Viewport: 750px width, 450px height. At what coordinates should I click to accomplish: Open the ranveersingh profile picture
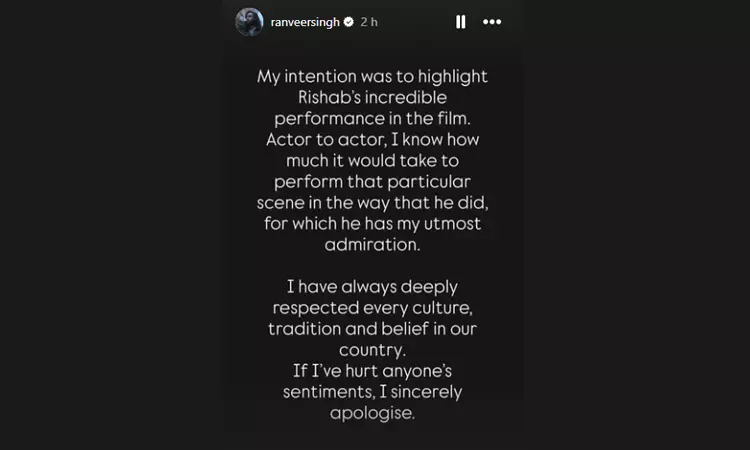(249, 22)
